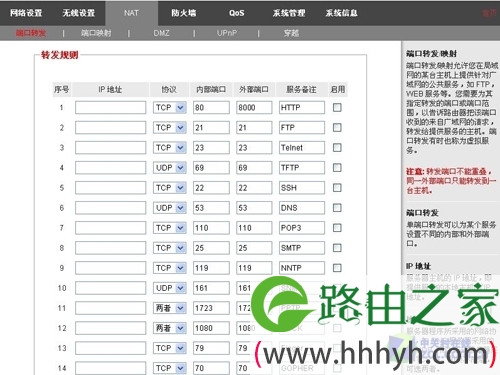Enable the NNTP rule checkbox in row 9
500x375 pixels.
pos(337,268)
